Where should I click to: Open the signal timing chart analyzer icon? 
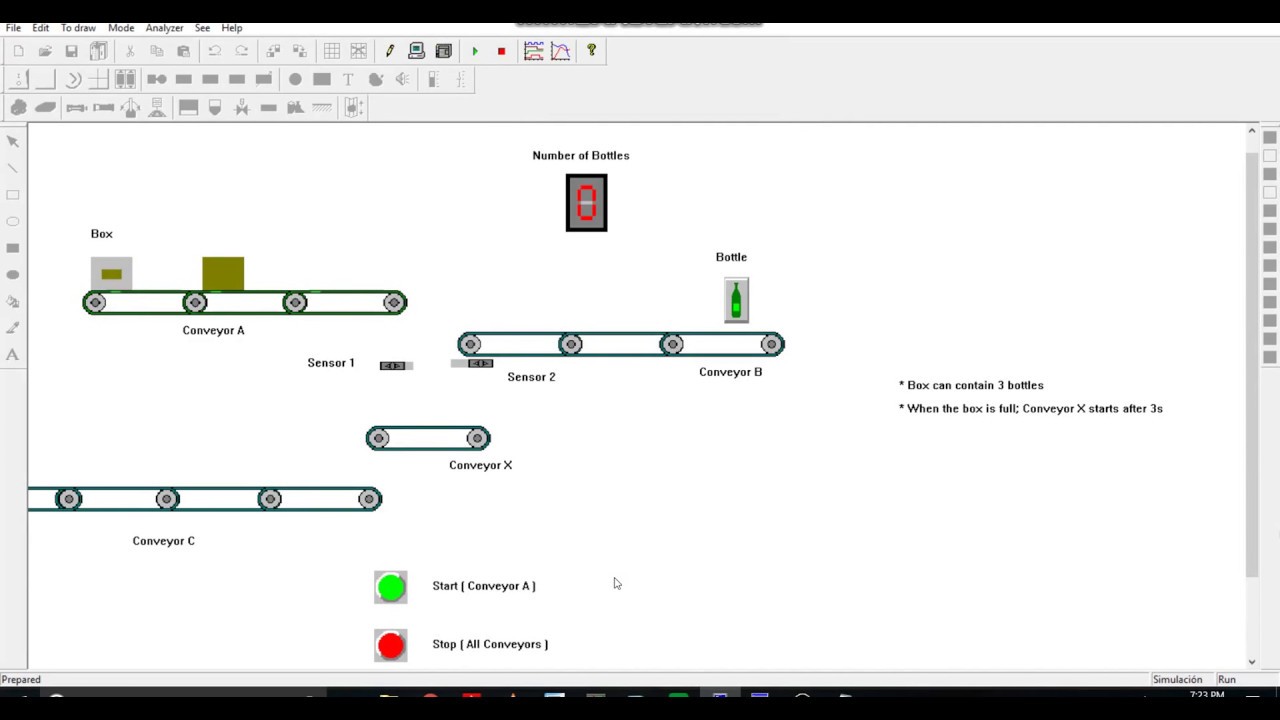tap(534, 51)
